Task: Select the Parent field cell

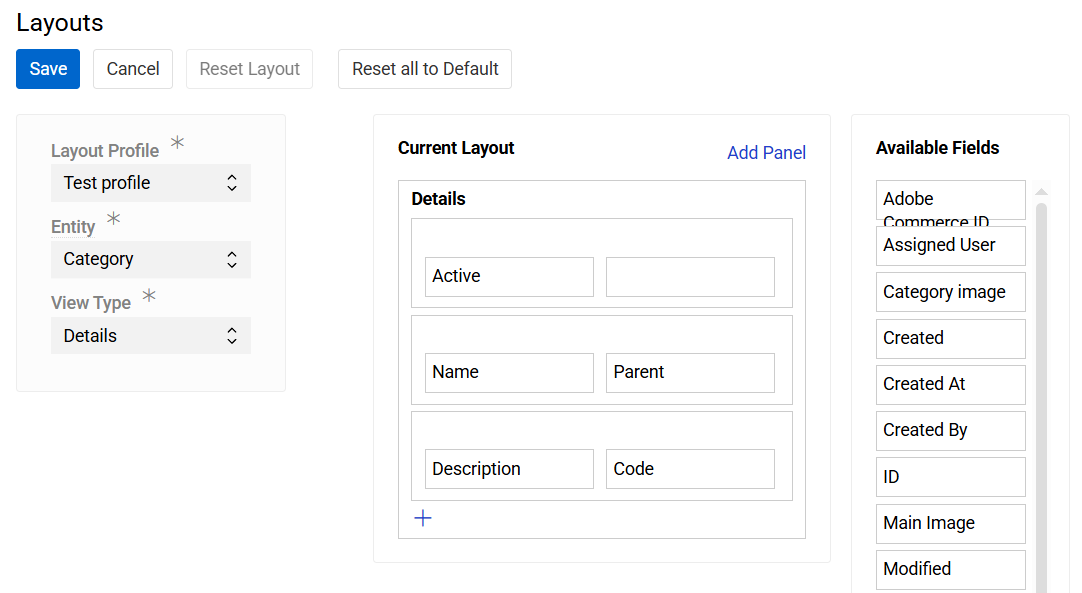Action: tap(690, 372)
